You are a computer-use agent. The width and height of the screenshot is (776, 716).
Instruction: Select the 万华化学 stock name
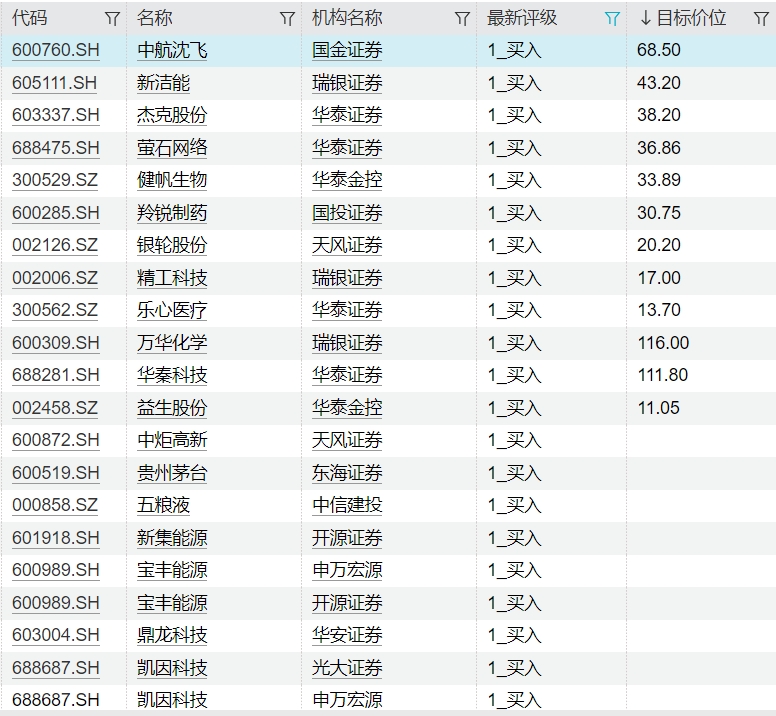coord(172,343)
